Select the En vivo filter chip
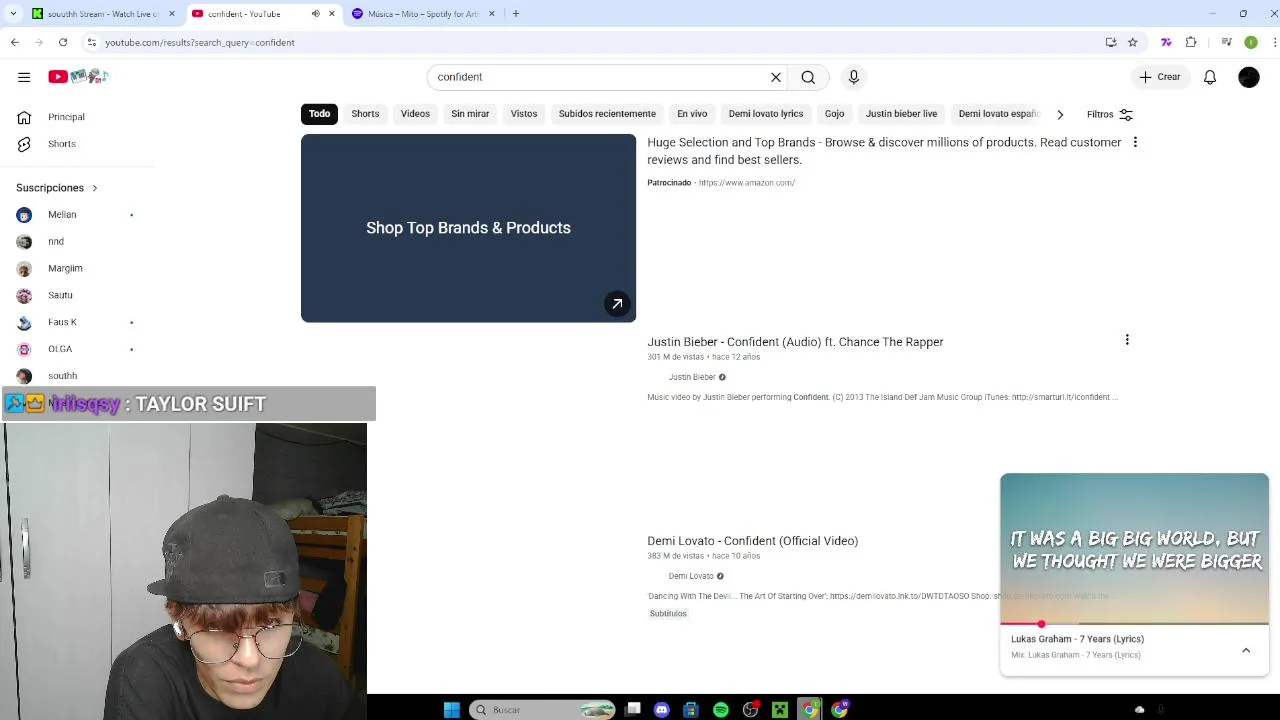This screenshot has width=1280, height=720. [692, 114]
